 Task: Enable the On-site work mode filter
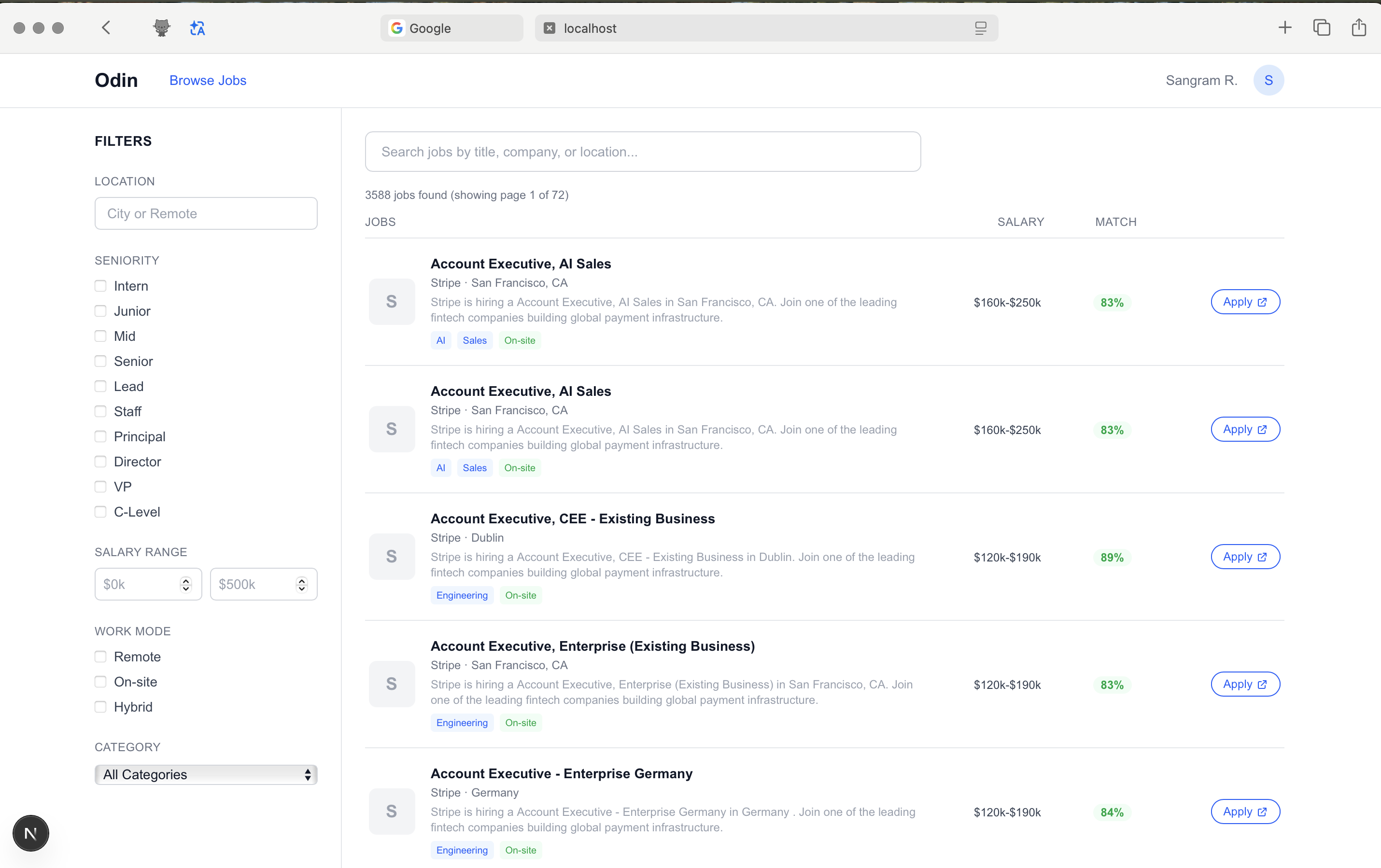point(100,682)
